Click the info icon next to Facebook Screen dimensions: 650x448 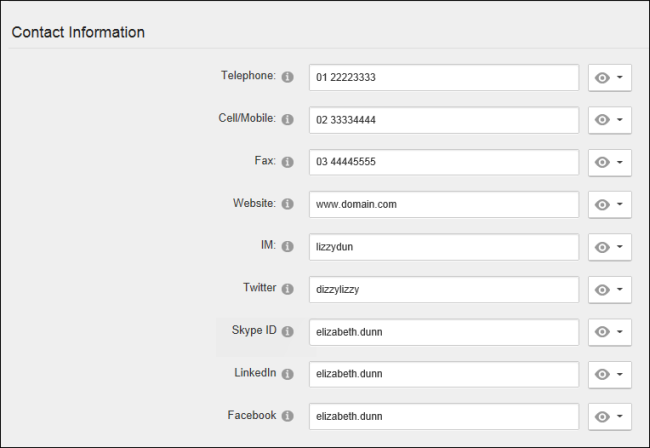pos(287,416)
